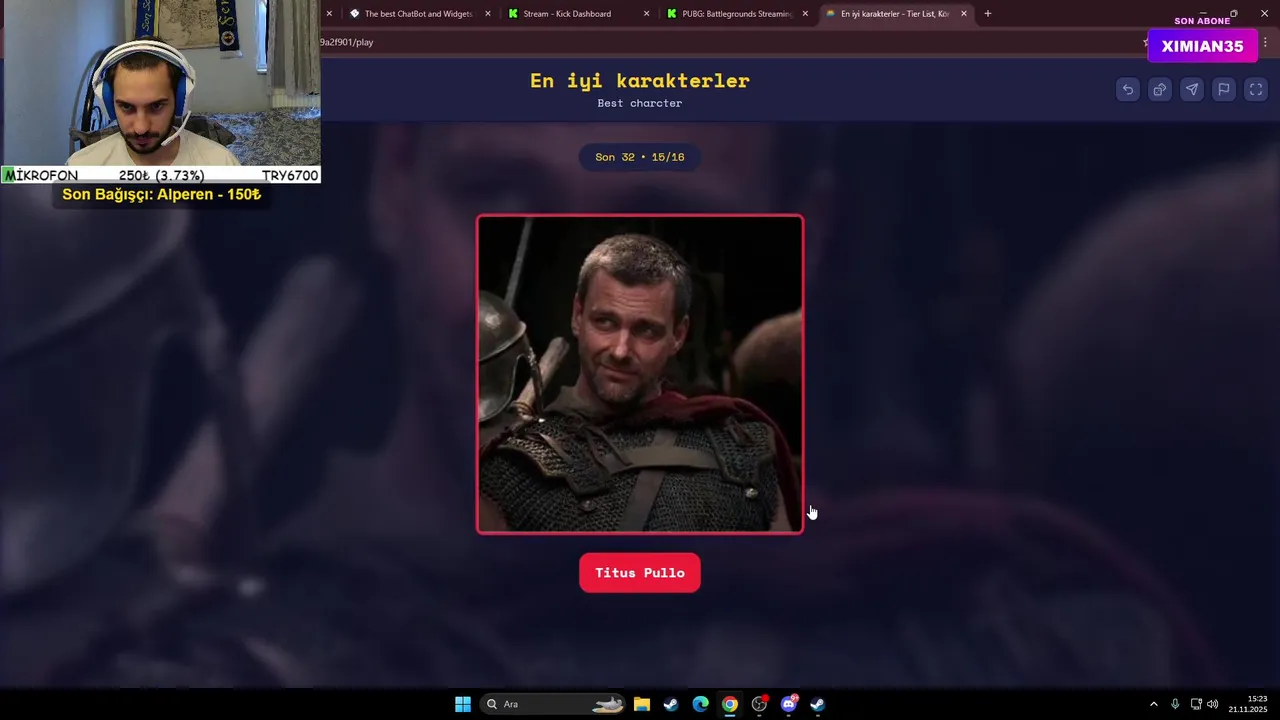
Task: Close the 'The best ChatBot and Widgets' tab
Action: (x=488, y=14)
